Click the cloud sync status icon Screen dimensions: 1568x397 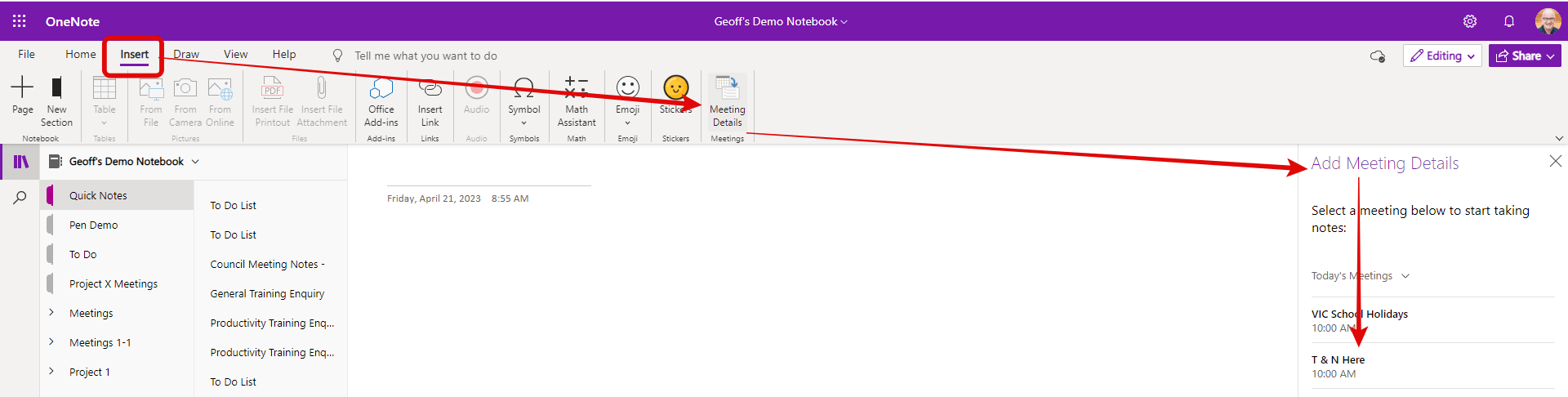click(x=1378, y=56)
